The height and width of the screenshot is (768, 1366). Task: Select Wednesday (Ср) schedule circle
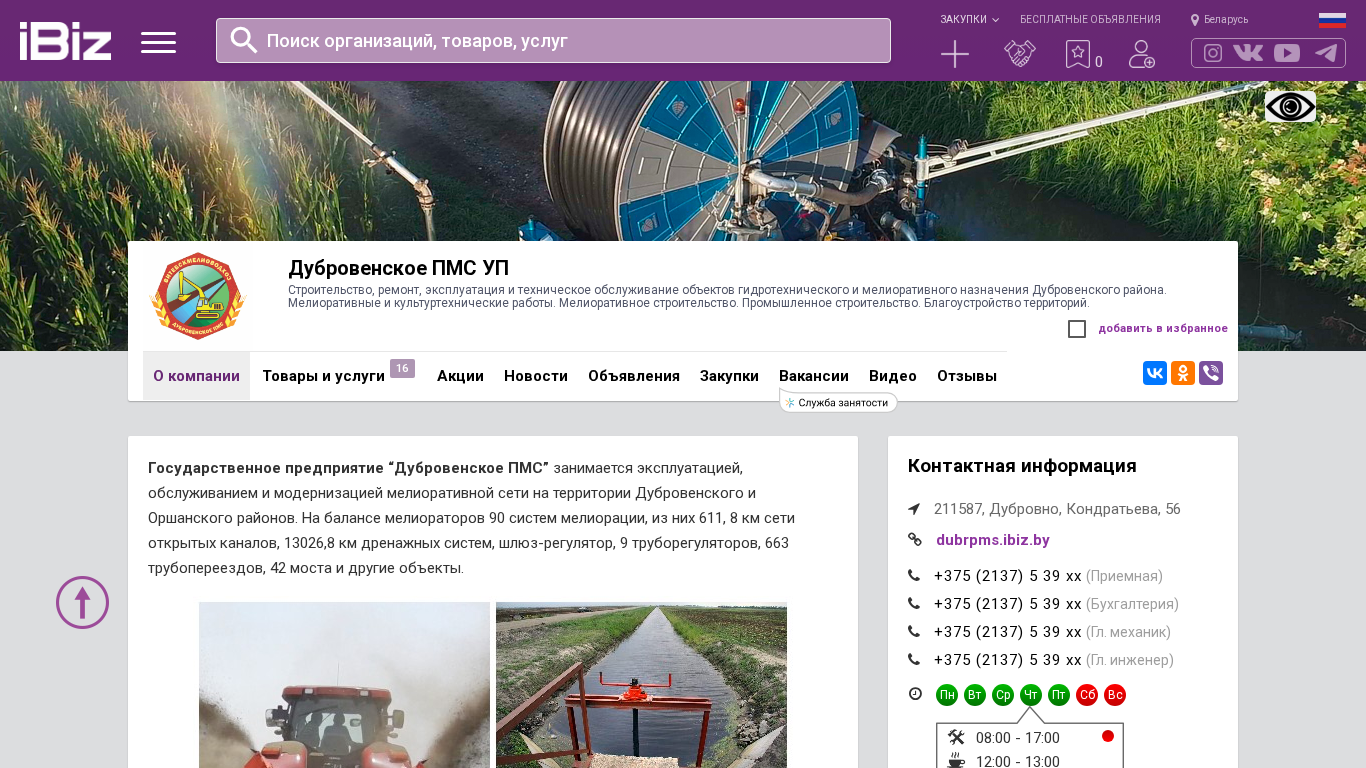1003,695
